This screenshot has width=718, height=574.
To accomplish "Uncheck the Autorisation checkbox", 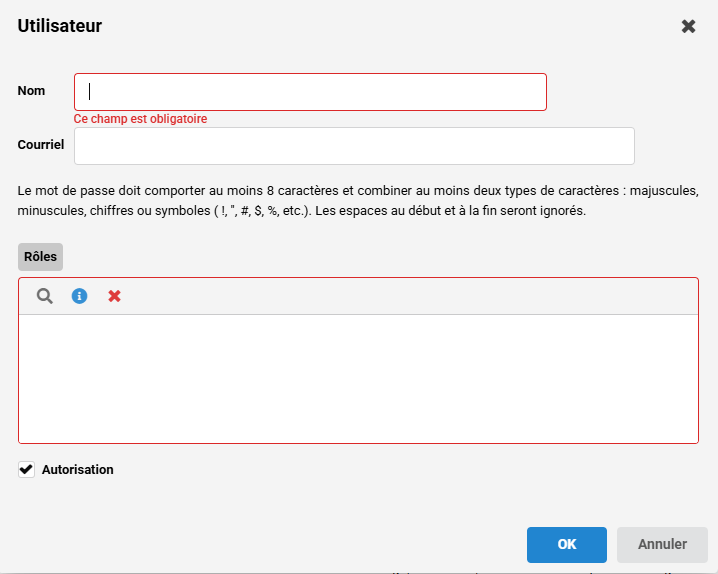I will [x=27, y=470].
